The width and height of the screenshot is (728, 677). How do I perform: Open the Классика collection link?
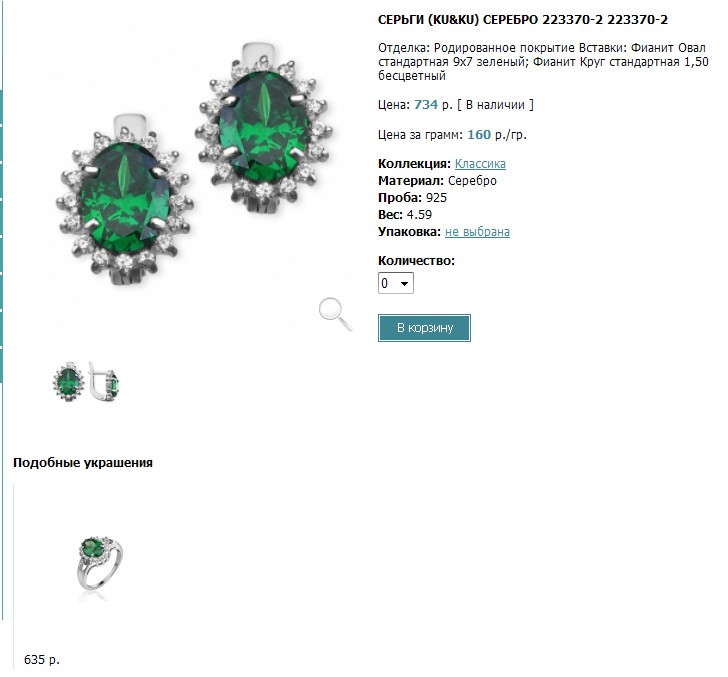[x=480, y=164]
